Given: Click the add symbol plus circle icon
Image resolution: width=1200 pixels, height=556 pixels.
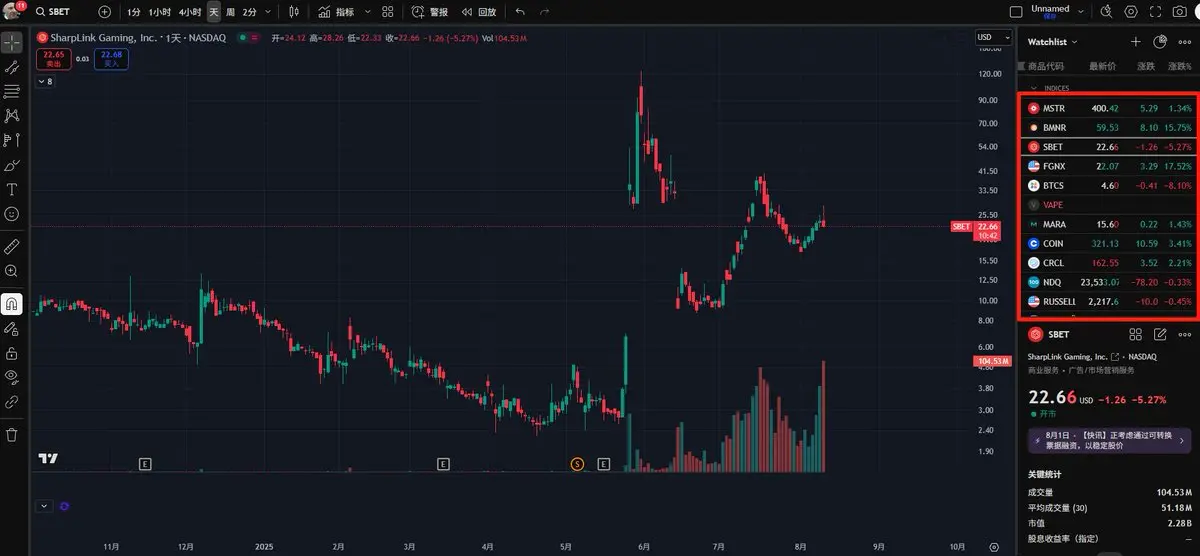Looking at the screenshot, I should click(x=105, y=12).
